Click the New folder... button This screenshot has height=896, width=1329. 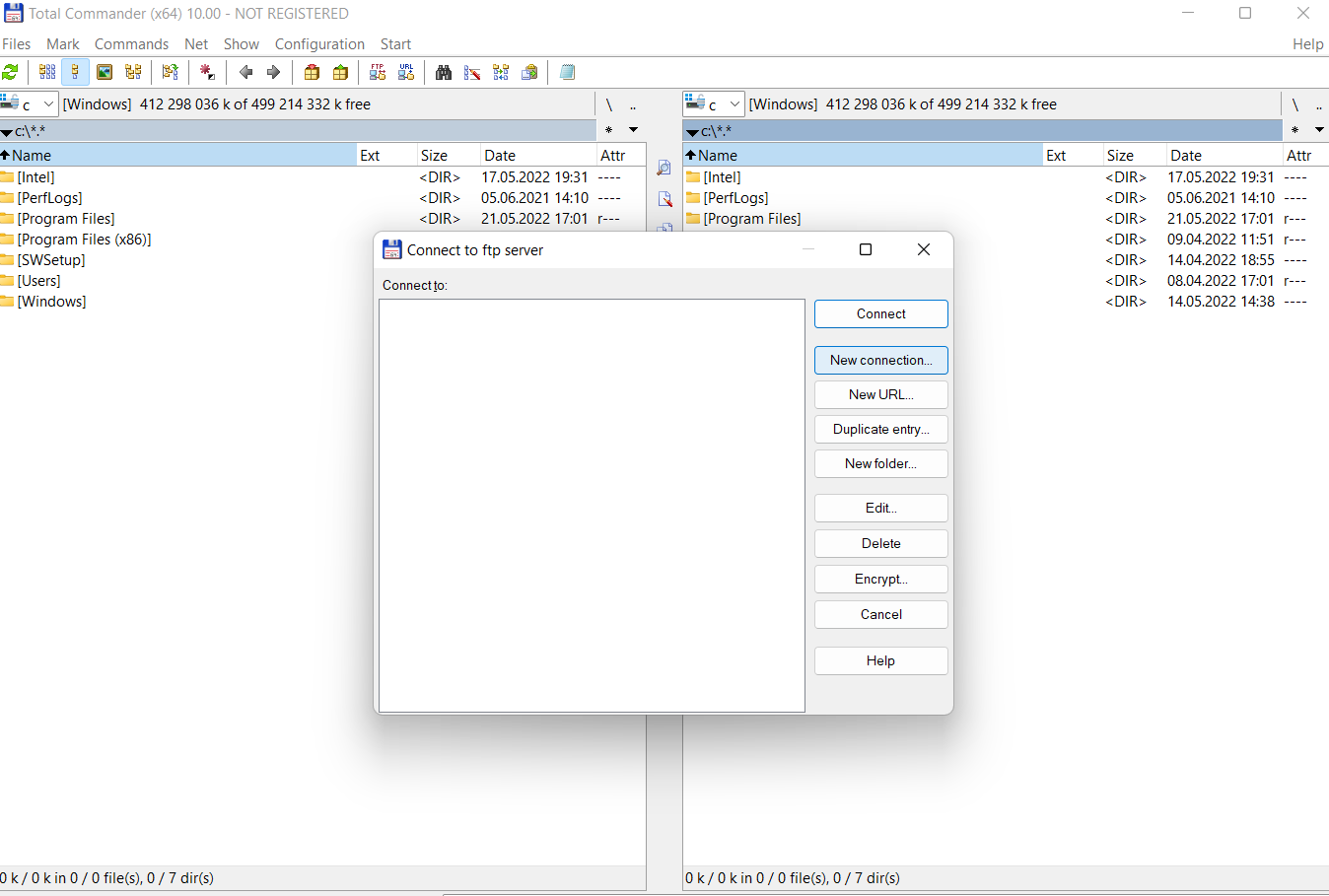[x=881, y=463]
